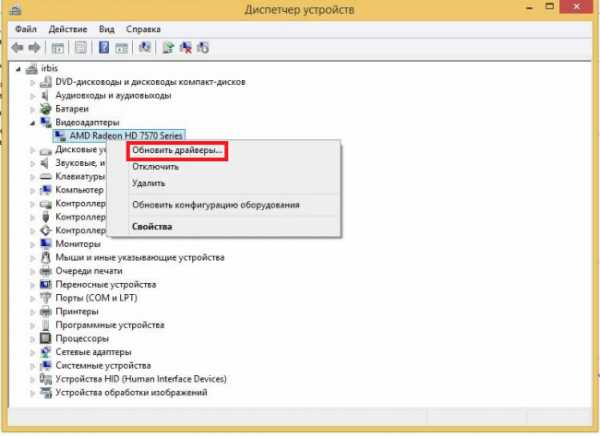This screenshot has width=600, height=436.
Task: Click the blue Help question mark icon
Action: pos(103,47)
